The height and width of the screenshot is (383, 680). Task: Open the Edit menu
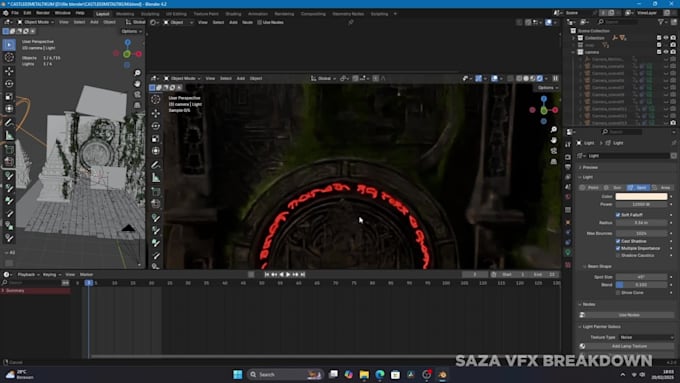27,13
